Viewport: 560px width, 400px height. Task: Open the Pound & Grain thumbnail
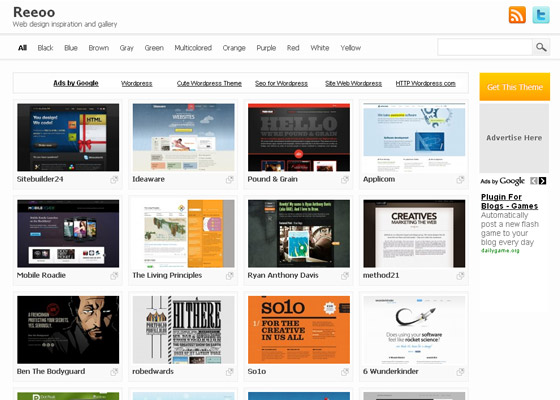click(x=299, y=138)
